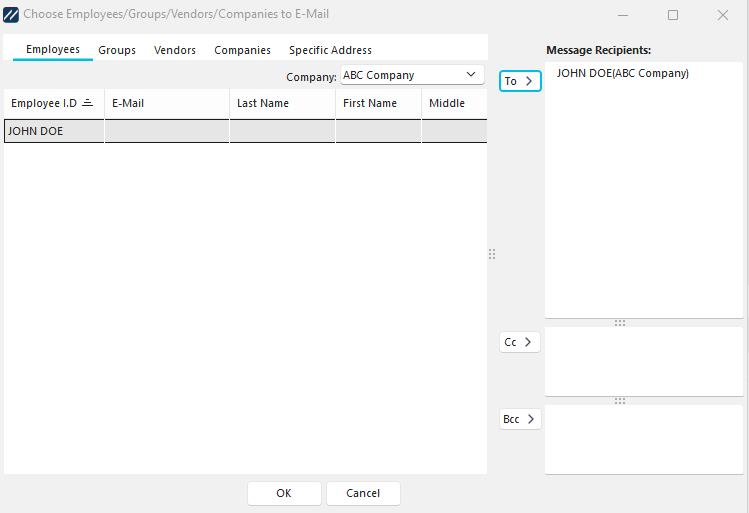Add selected employee to Cc recipients
This screenshot has width=749, height=513.
click(x=520, y=342)
